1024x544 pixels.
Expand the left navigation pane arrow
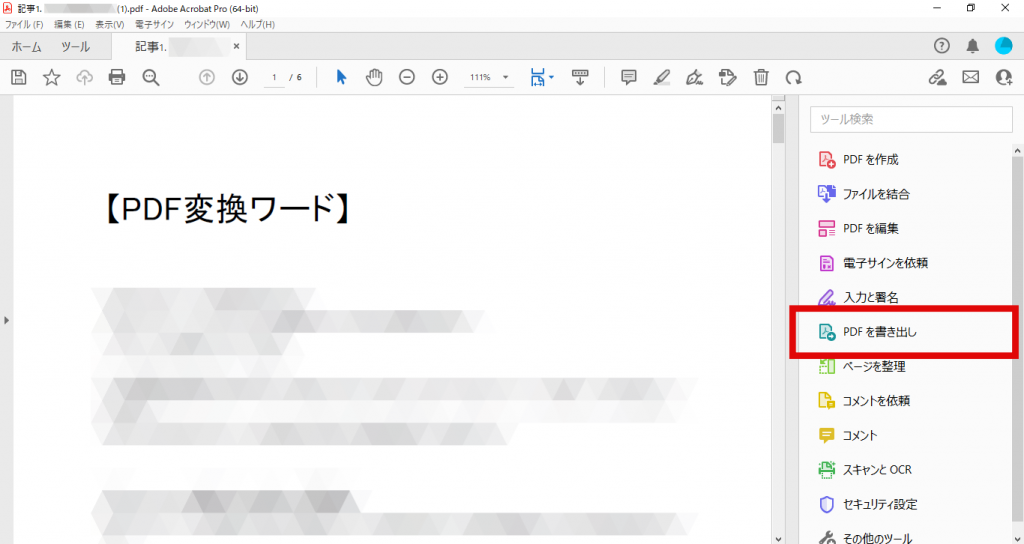click(x=6, y=320)
